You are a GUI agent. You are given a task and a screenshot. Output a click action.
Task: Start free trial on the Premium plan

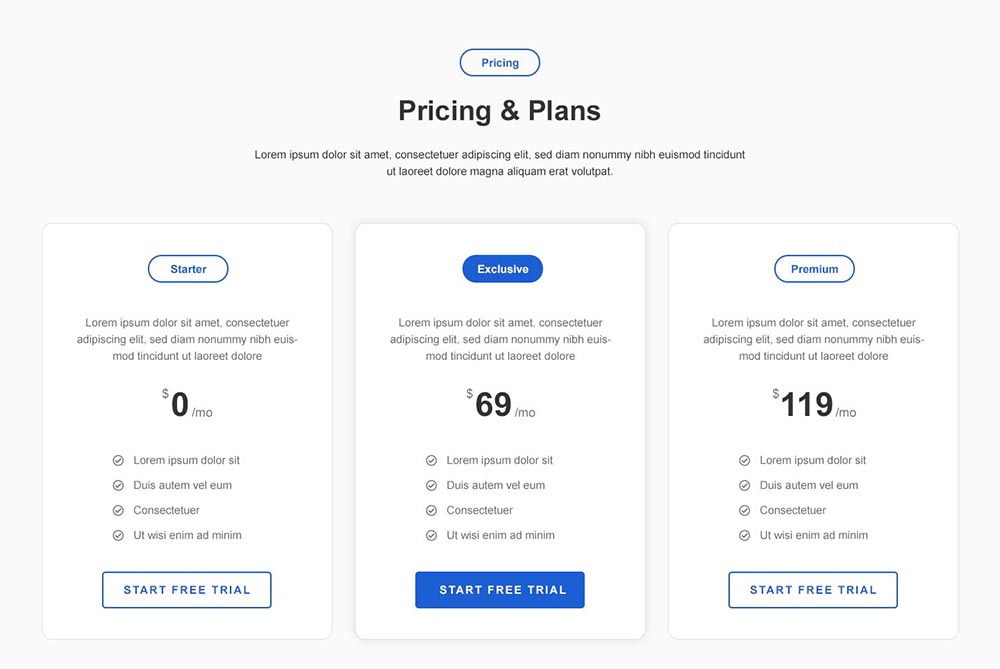(813, 590)
